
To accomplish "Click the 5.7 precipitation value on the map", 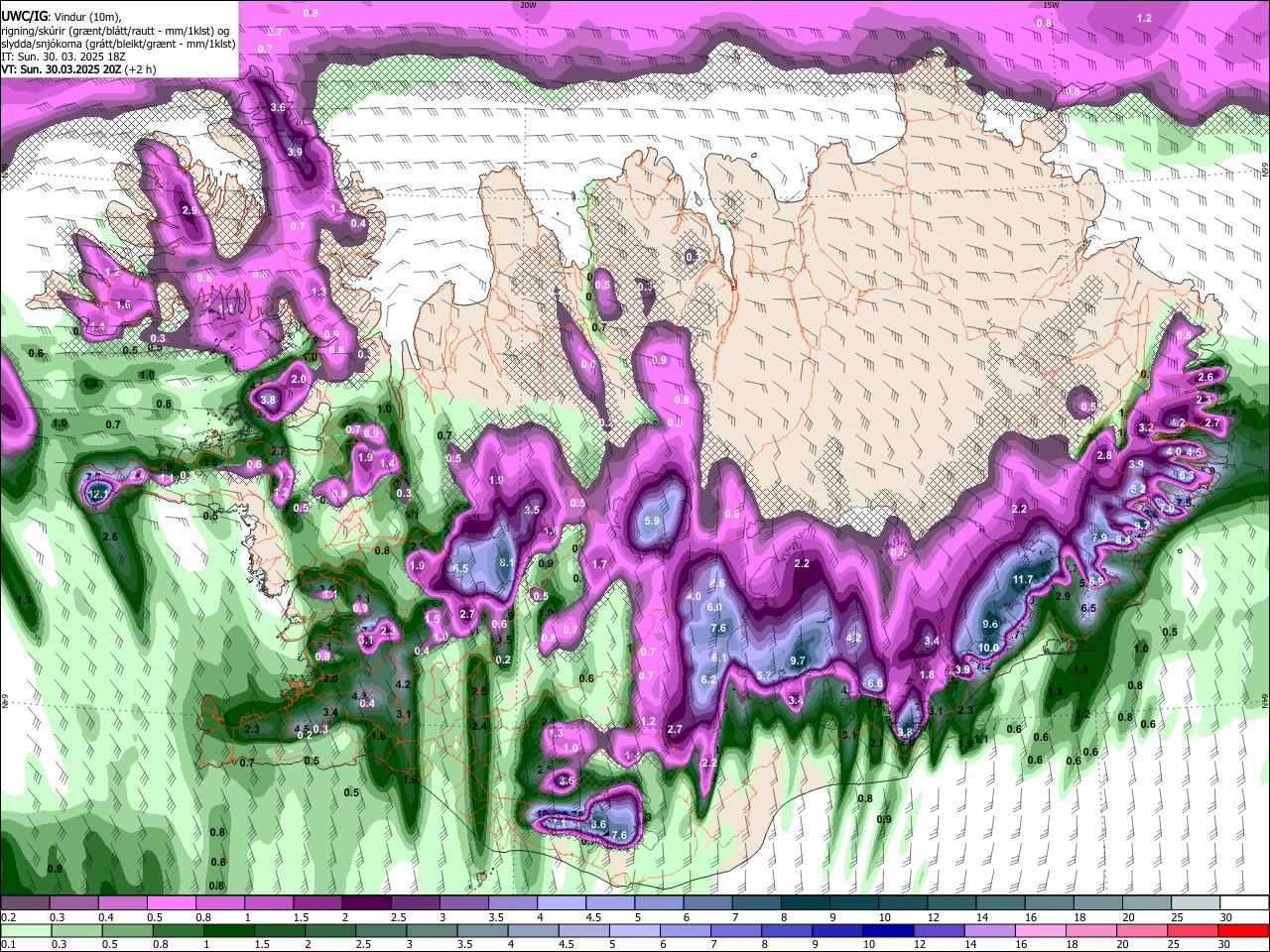I will pos(765,675).
